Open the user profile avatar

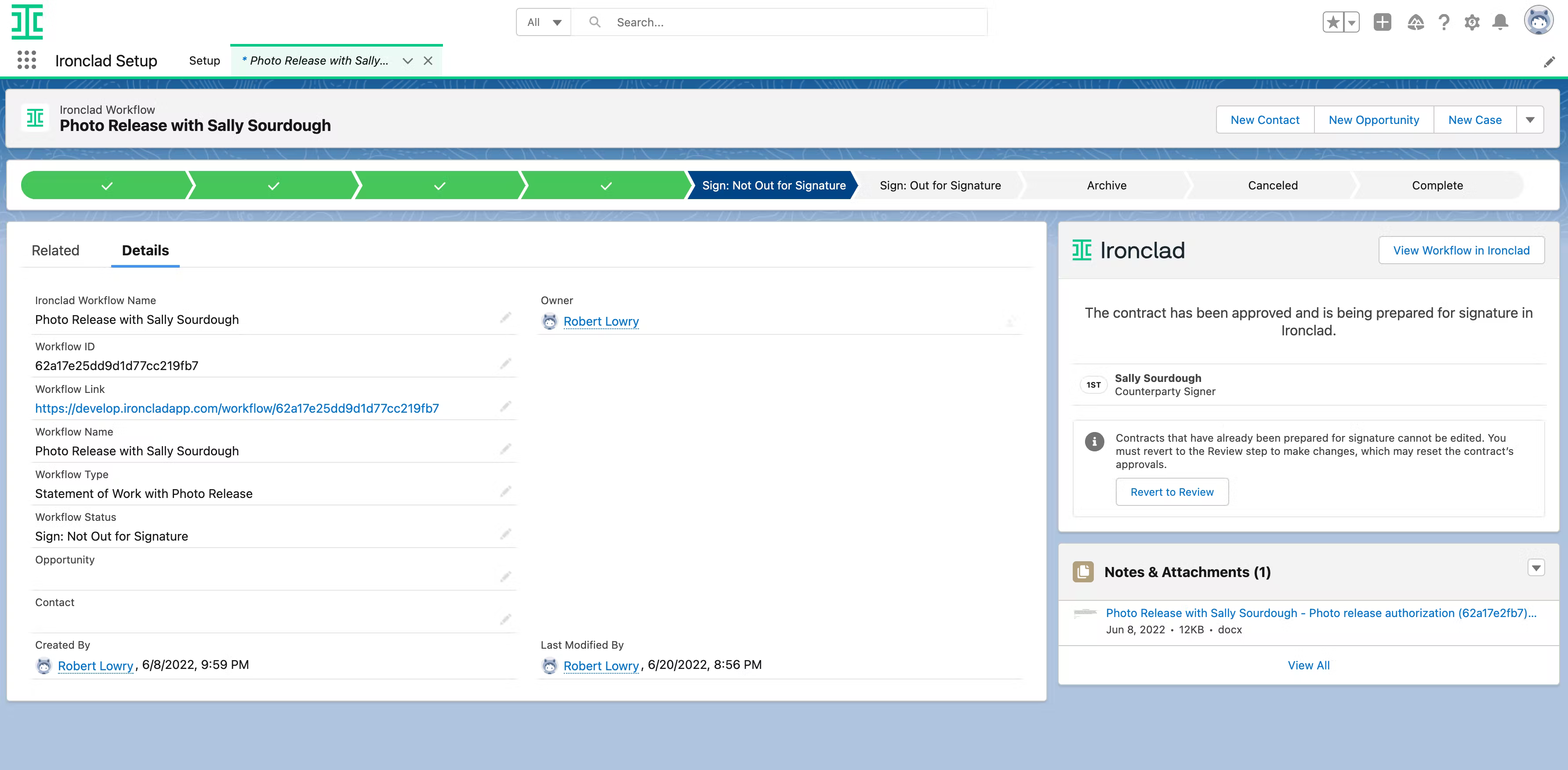(x=1539, y=21)
